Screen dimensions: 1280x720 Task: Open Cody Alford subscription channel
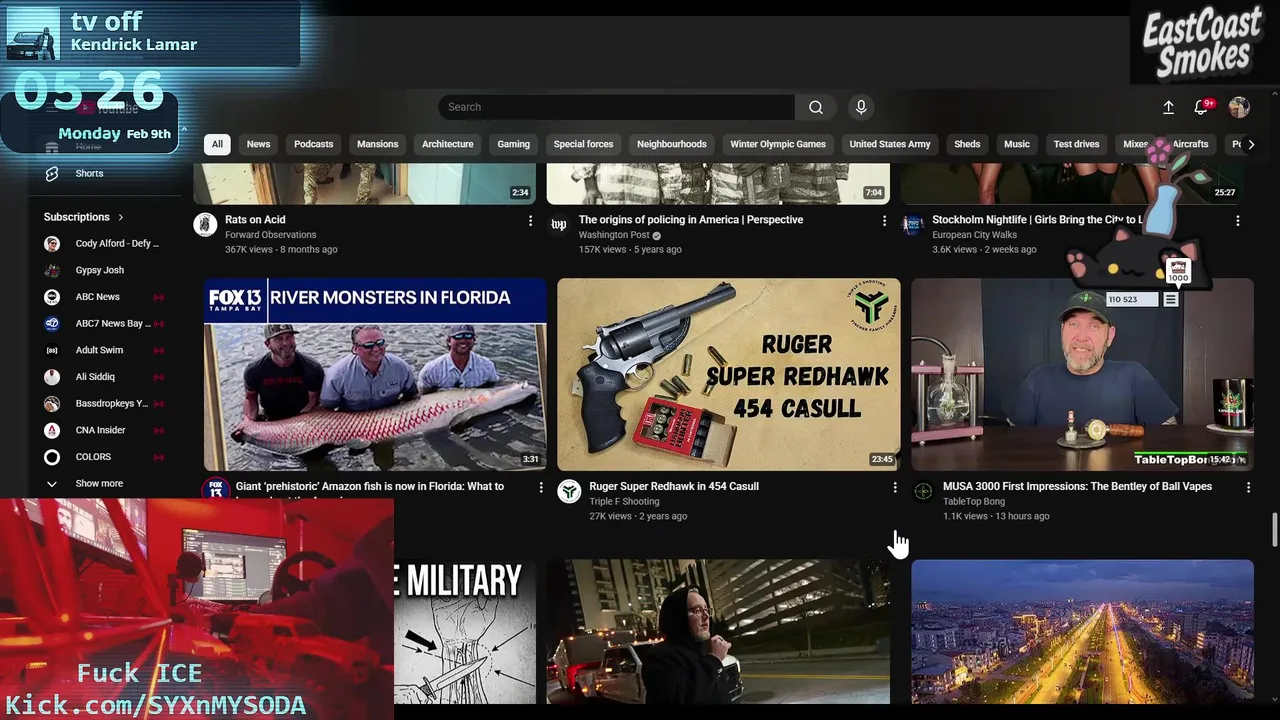click(x=105, y=243)
